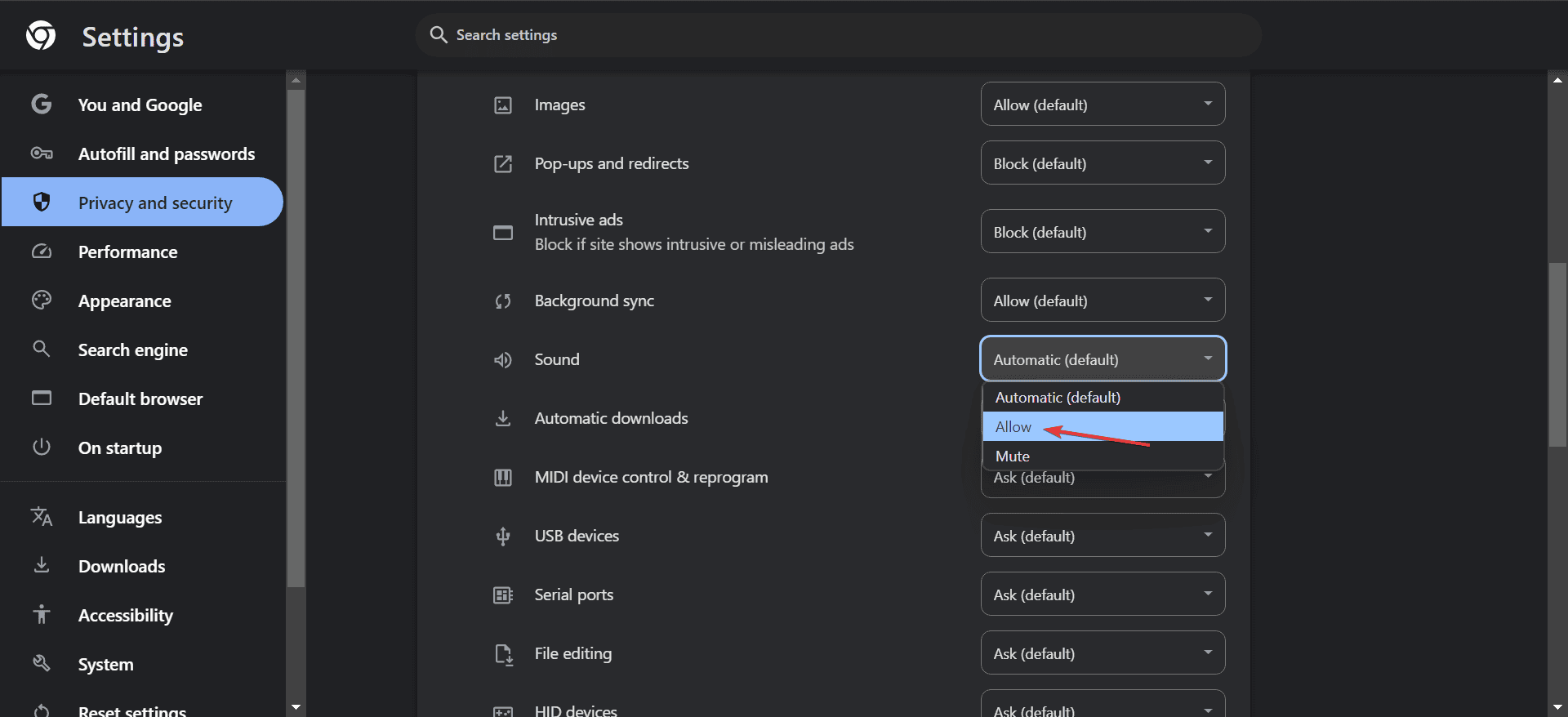Click the Google G icon in sidebar
This screenshot has height=717, width=1568.
click(x=42, y=104)
